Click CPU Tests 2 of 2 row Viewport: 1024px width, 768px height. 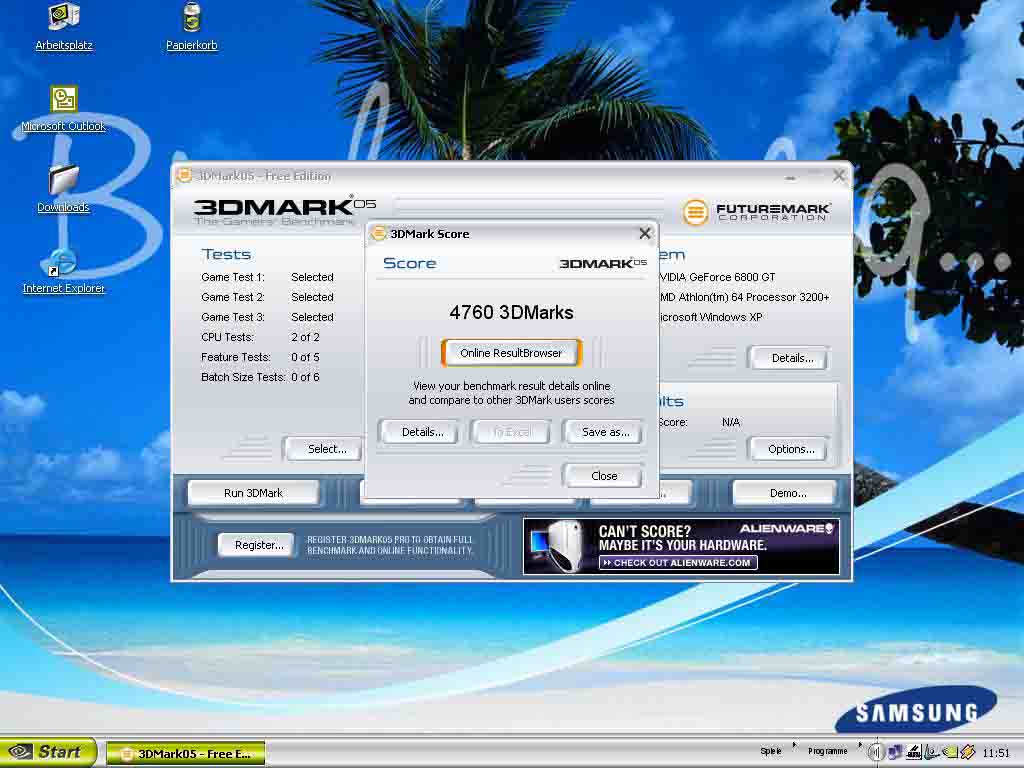coord(260,337)
